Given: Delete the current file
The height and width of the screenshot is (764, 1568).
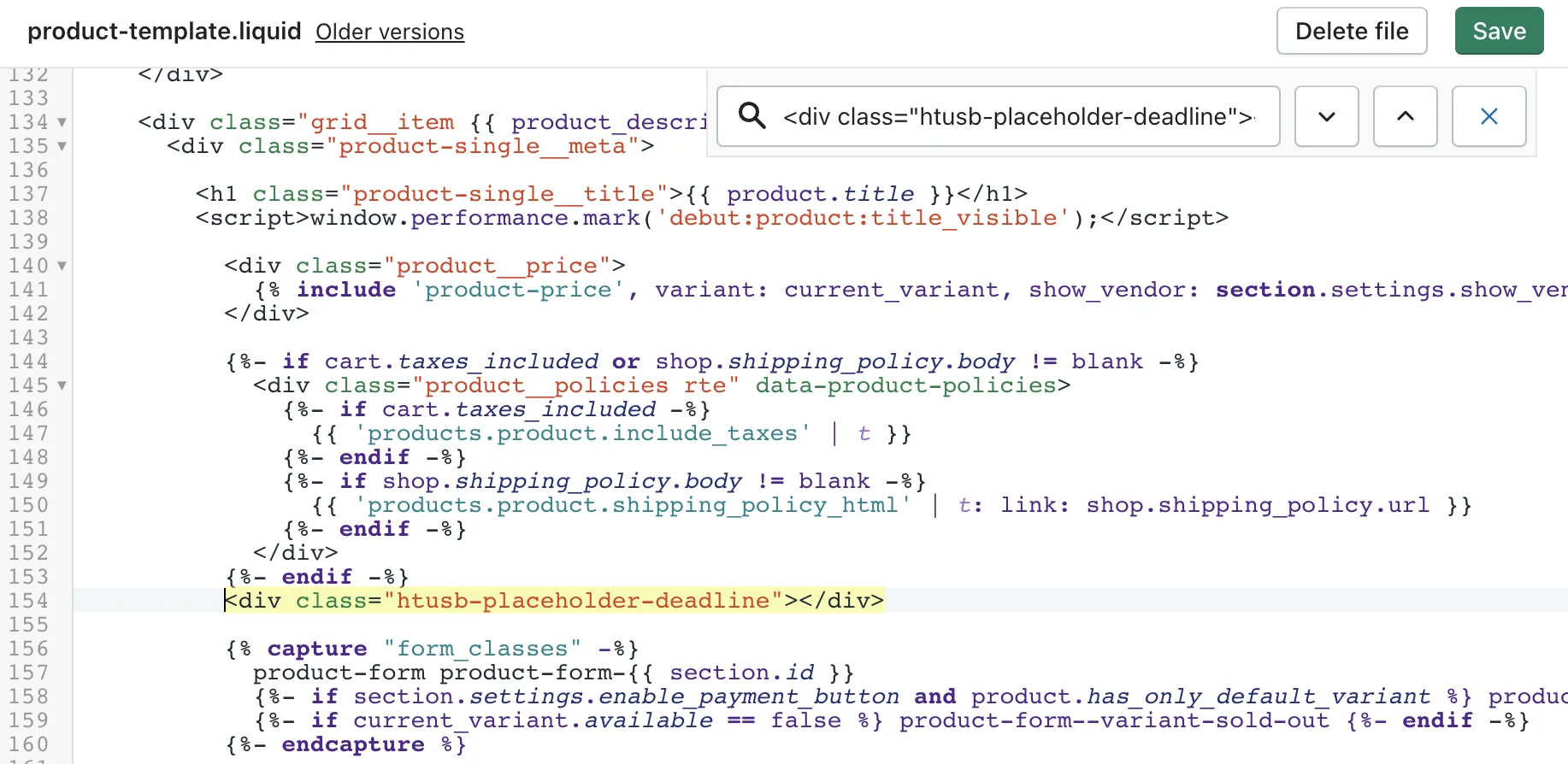Looking at the screenshot, I should 1352,32.
